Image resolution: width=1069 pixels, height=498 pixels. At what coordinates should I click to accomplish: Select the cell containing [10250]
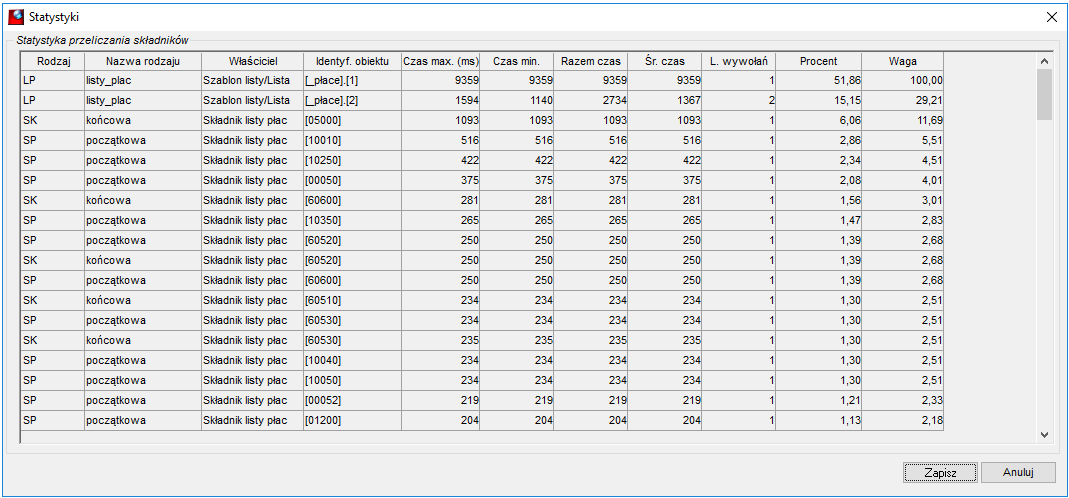tap(352, 160)
